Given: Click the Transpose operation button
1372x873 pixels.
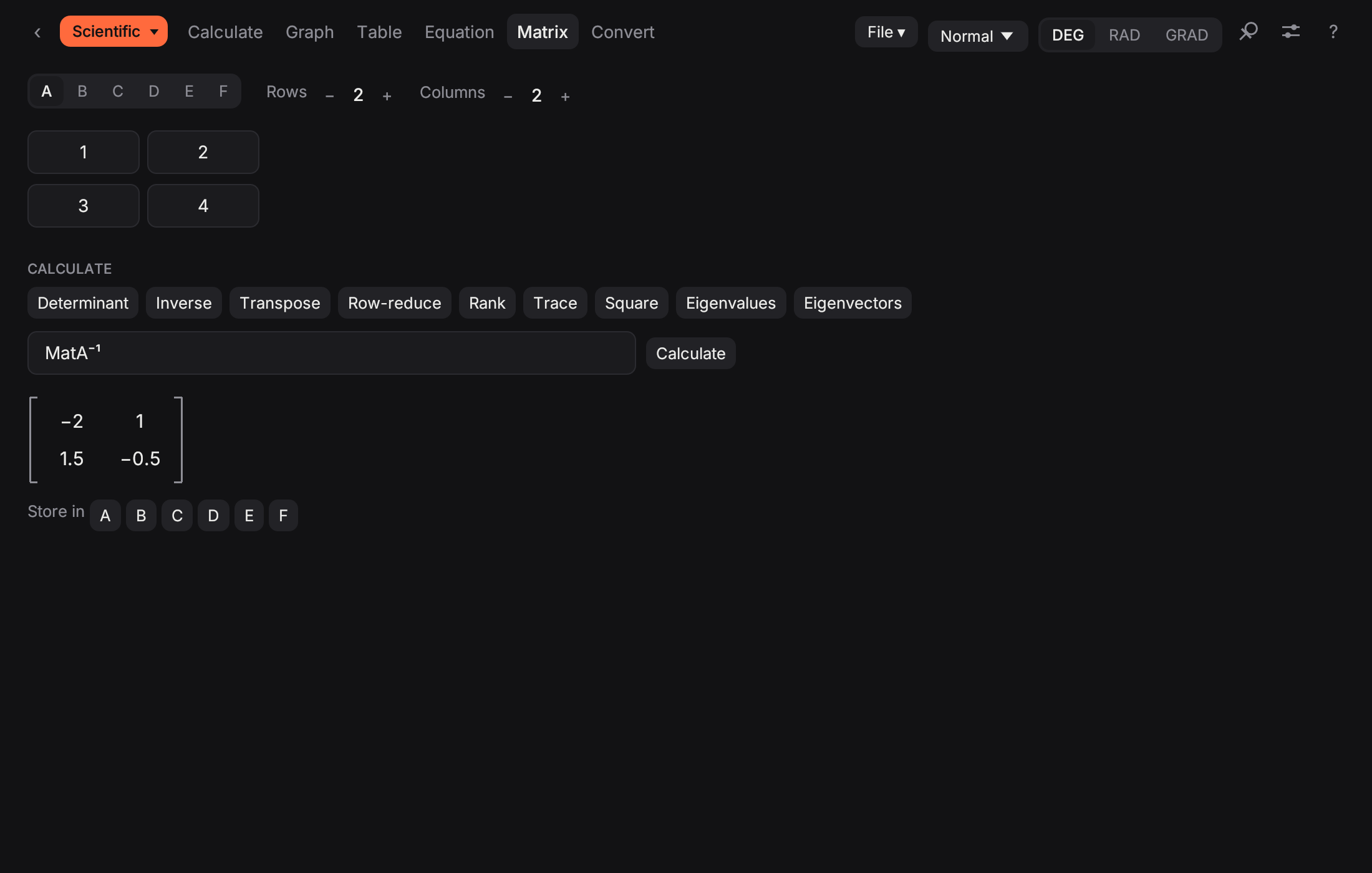Looking at the screenshot, I should (279, 303).
